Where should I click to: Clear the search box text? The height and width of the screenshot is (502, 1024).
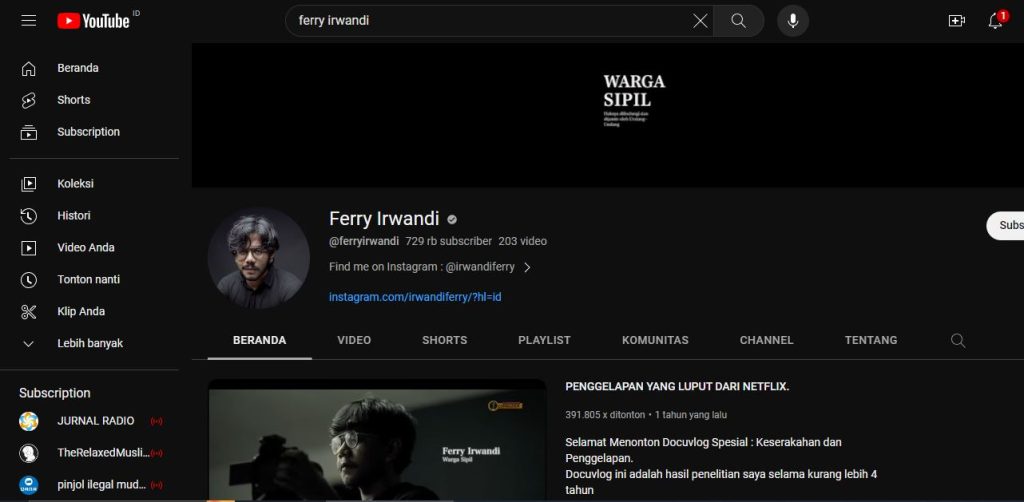pos(700,21)
